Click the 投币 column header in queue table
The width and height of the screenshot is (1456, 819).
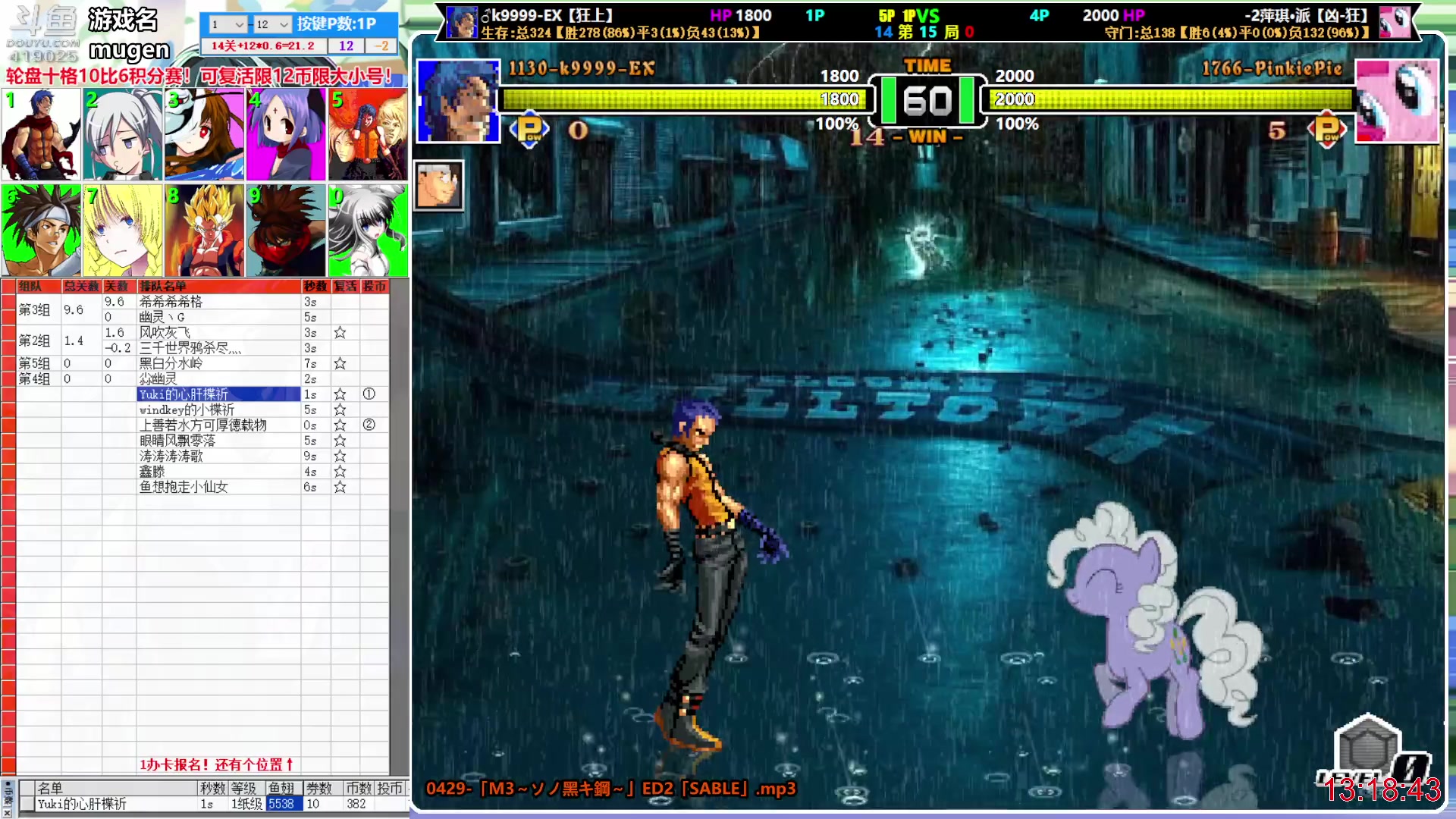coord(375,286)
